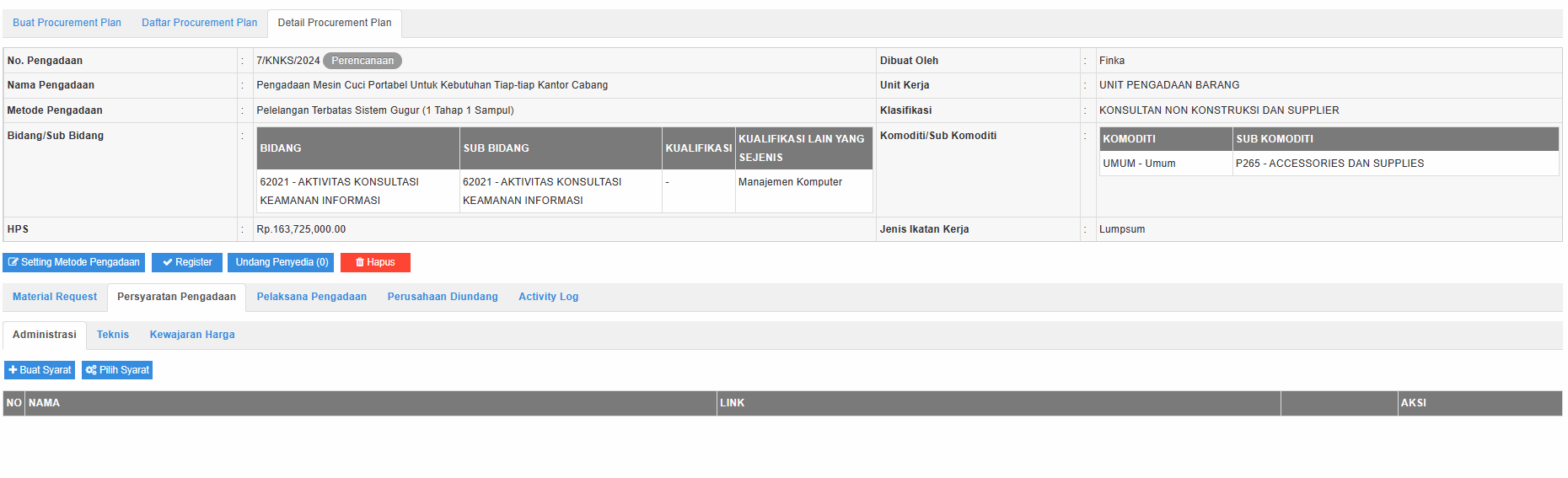Open the Kewajaran Harga sub-tab
This screenshot has width=1568, height=478.
pos(192,335)
